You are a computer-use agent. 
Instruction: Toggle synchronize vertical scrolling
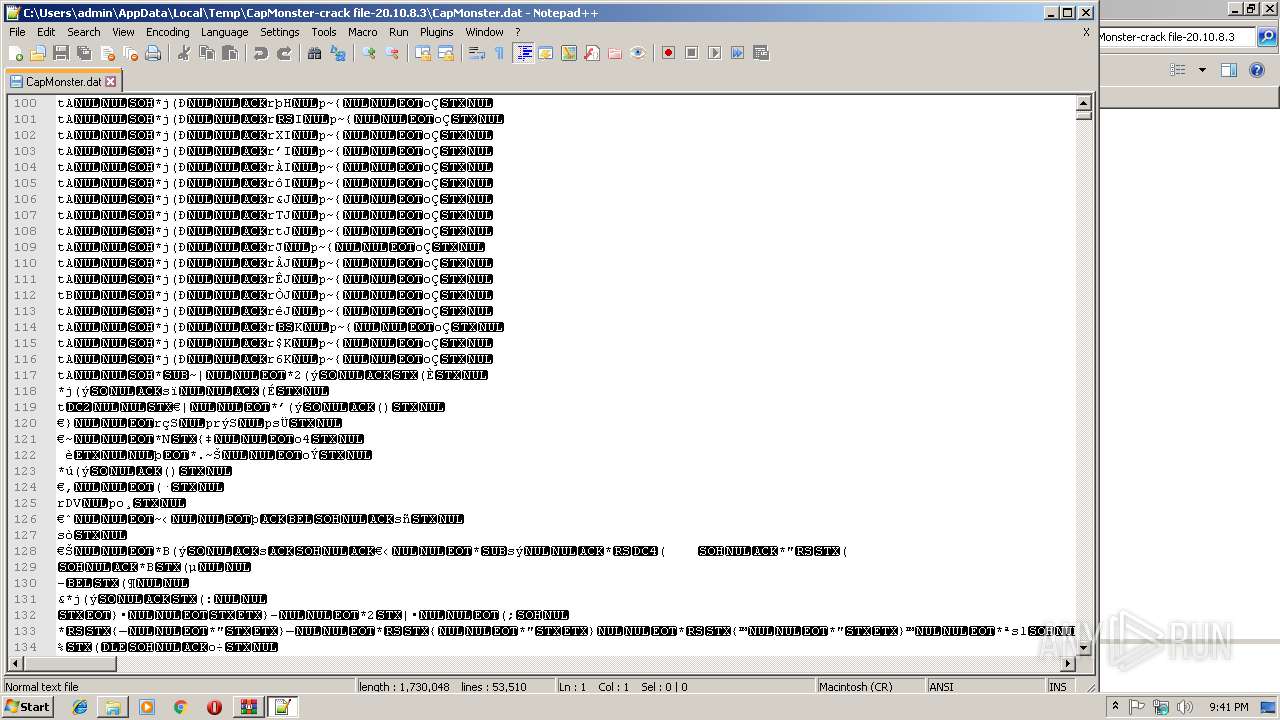click(423, 53)
